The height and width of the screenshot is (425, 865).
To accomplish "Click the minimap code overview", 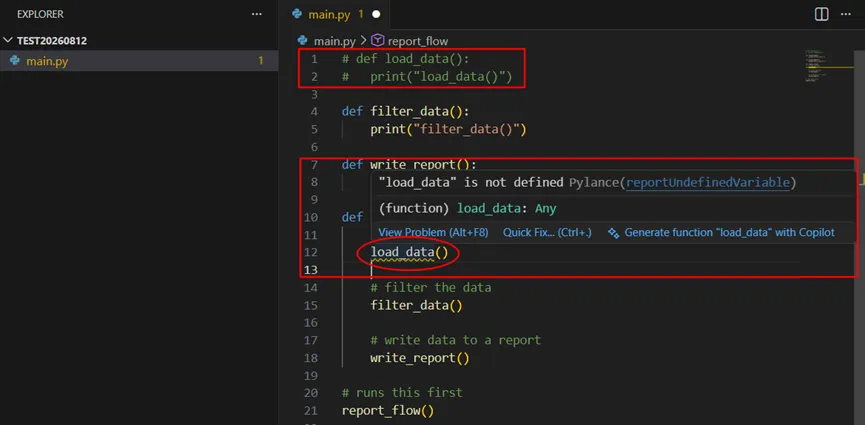I will click(x=814, y=66).
